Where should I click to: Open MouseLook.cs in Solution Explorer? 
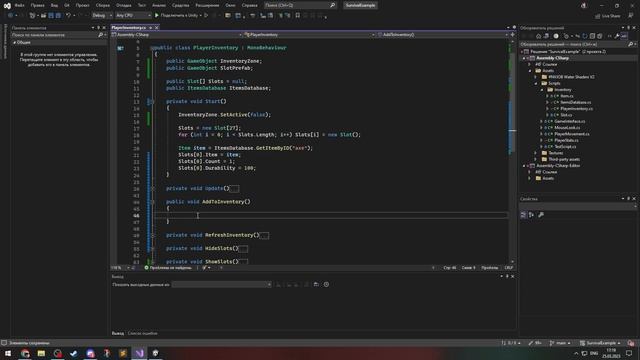click(567, 128)
